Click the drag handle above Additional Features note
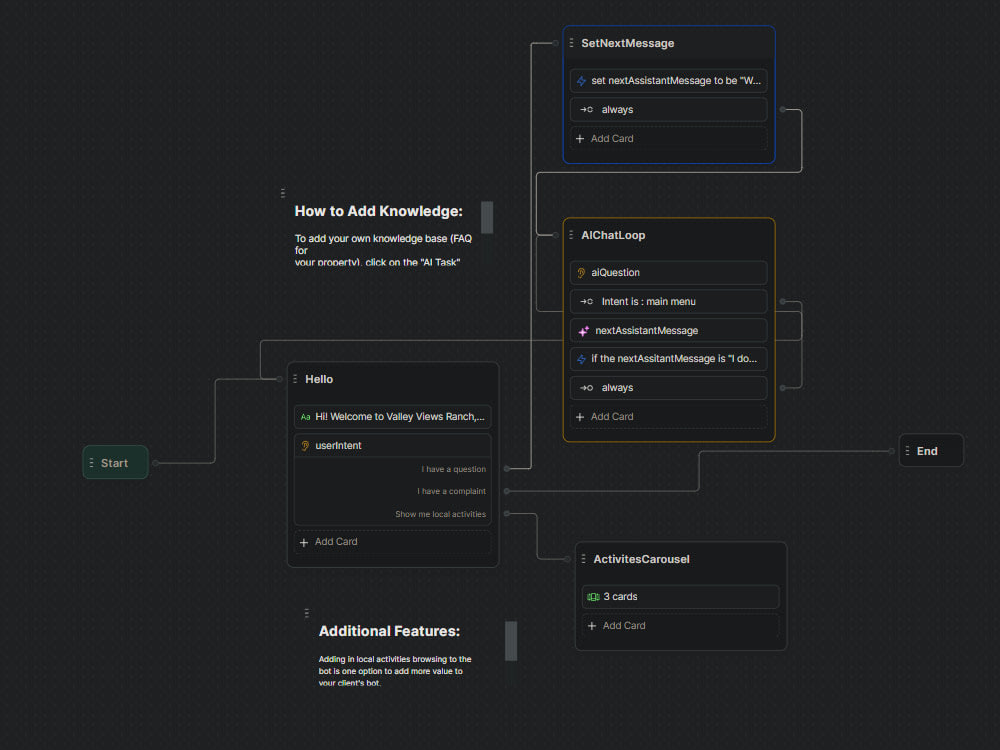This screenshot has width=1000, height=750. point(307,613)
